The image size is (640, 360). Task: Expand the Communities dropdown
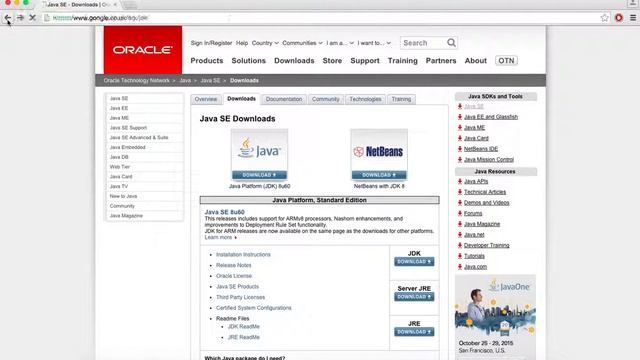302,43
